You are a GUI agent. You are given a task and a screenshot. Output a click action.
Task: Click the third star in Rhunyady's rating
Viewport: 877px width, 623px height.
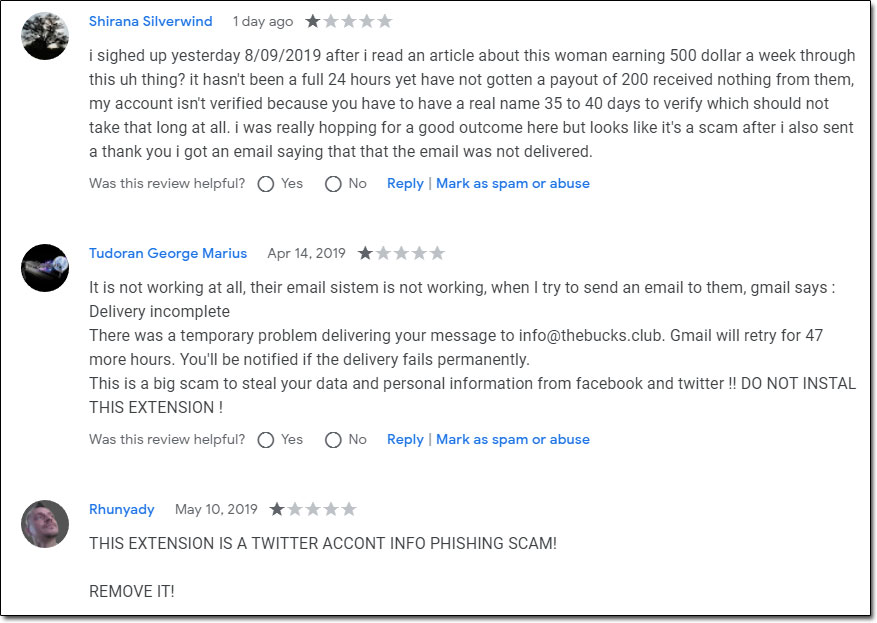(x=313, y=509)
